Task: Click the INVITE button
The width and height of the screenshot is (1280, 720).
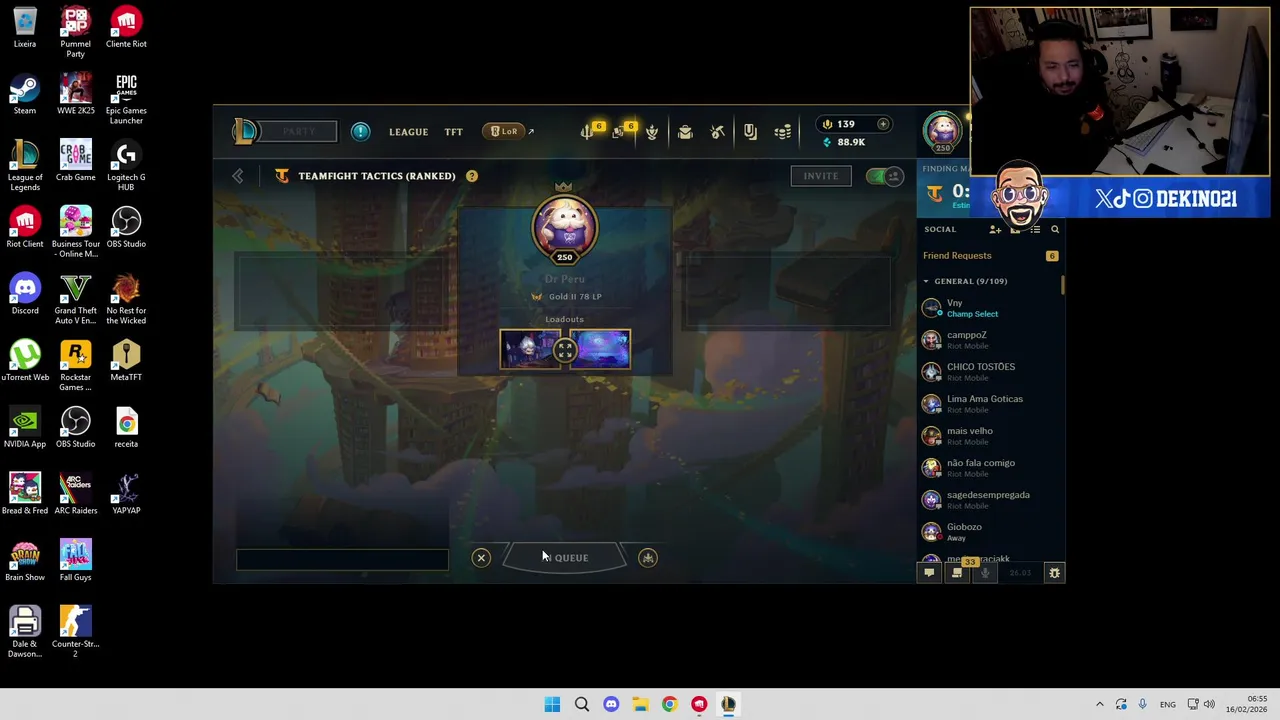Action: [x=821, y=176]
